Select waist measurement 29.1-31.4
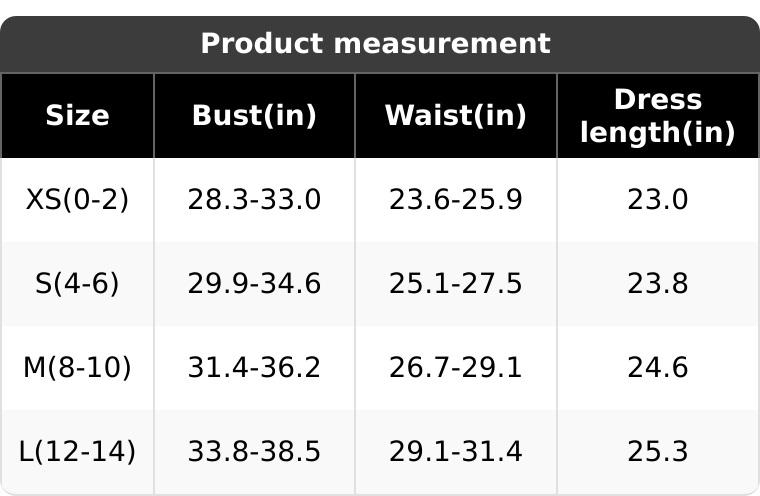Image resolution: width=760 pixels, height=496 pixels. (455, 452)
